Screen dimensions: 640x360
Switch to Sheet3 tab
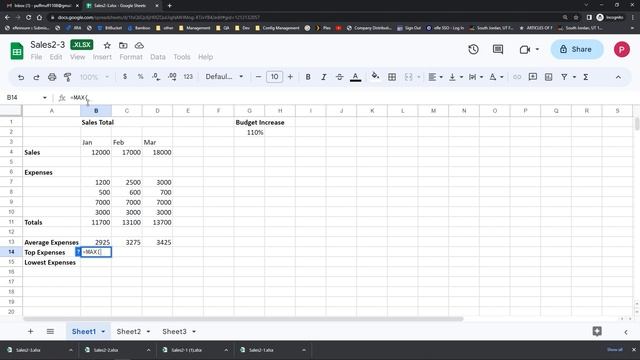click(174, 331)
